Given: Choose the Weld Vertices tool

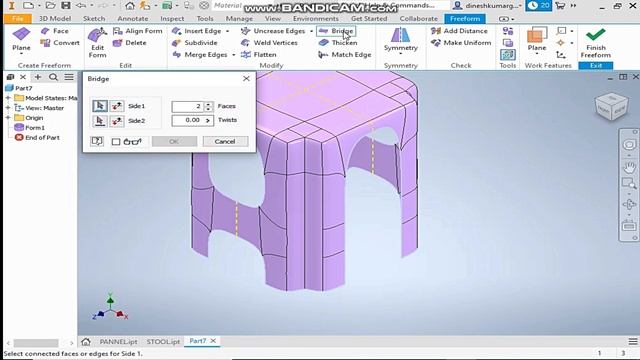Looking at the screenshot, I should click(x=269, y=43).
